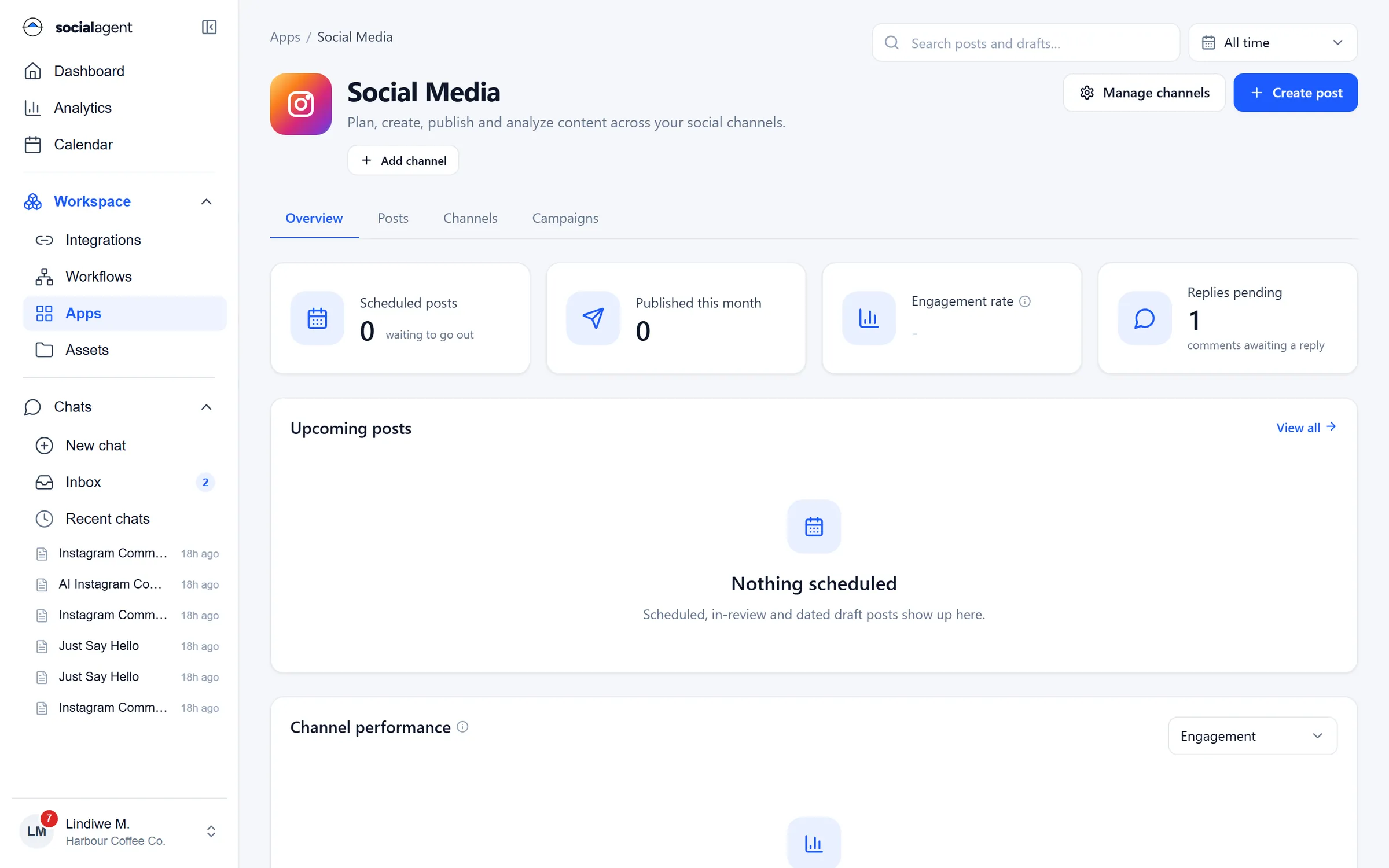Switch to the Posts tab
Viewport: 1389px width, 868px height.
coord(393,218)
